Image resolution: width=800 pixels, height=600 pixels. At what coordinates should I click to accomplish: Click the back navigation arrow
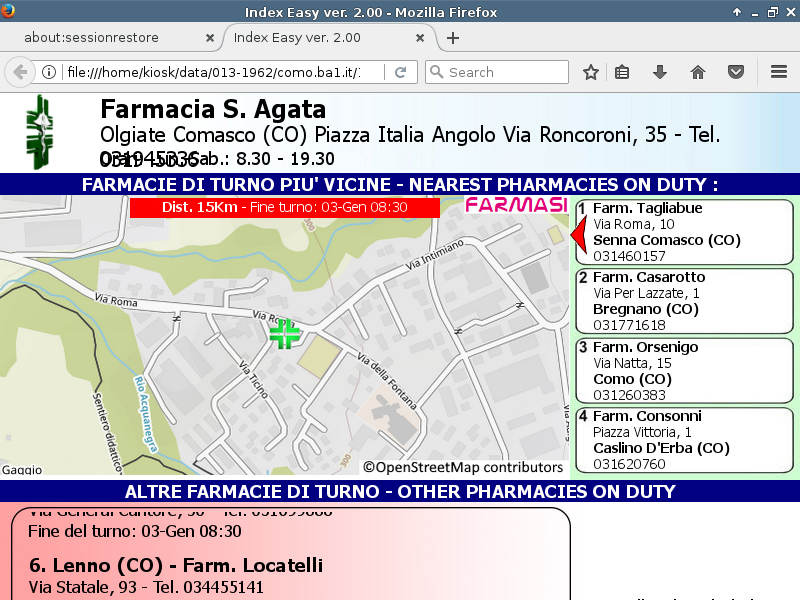(19, 72)
